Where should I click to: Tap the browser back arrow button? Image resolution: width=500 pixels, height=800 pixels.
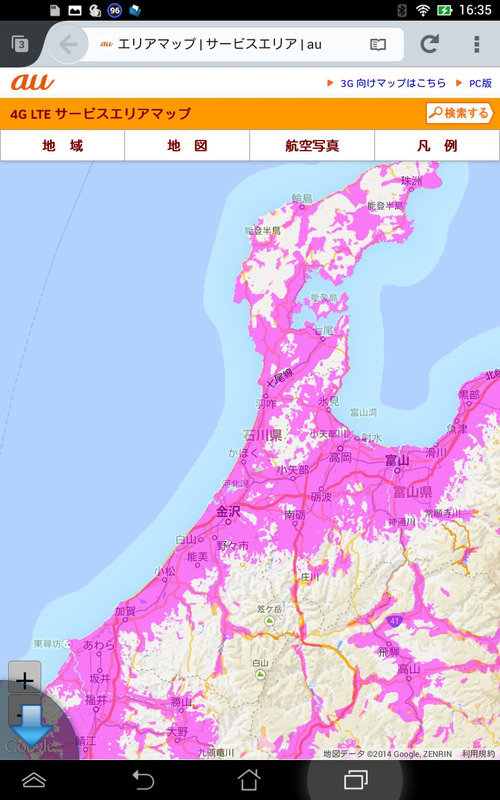(68, 45)
